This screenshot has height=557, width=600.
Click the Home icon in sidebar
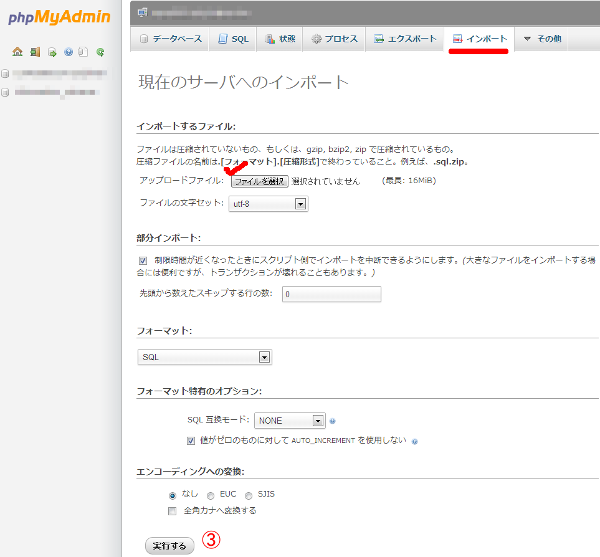18,52
